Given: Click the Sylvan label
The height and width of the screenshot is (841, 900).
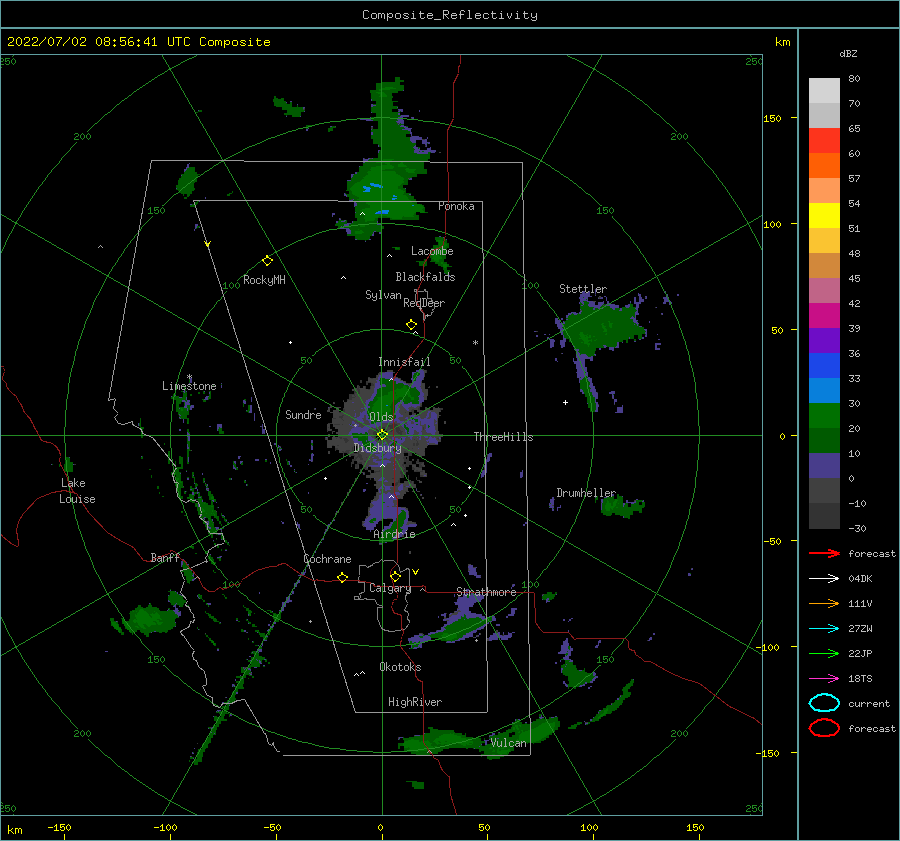Looking at the screenshot, I should tap(383, 295).
